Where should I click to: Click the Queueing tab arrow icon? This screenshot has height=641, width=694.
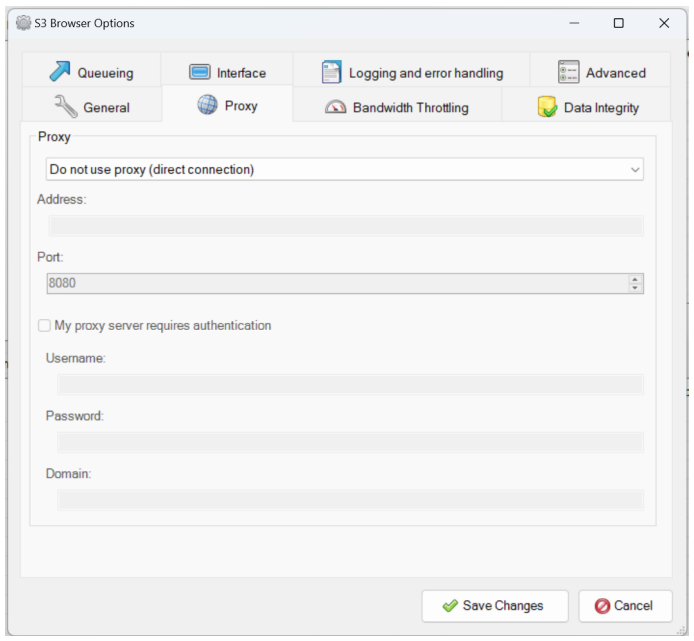click(x=60, y=72)
